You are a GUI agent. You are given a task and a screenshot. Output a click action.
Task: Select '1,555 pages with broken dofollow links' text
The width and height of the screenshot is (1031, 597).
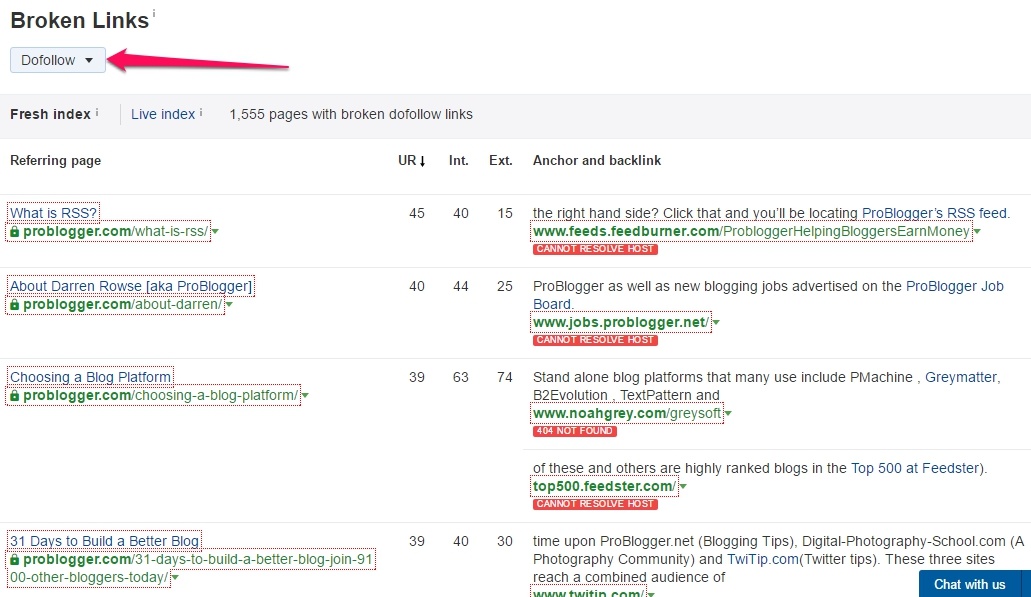click(350, 114)
